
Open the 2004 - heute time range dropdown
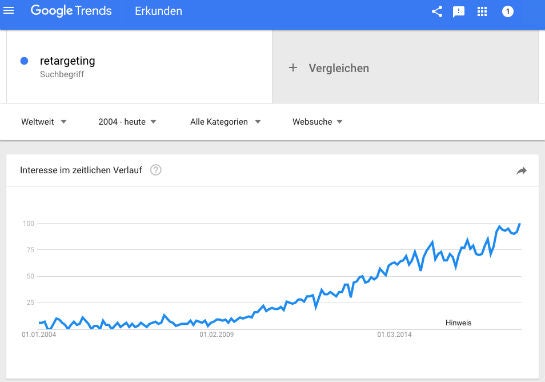pos(127,122)
